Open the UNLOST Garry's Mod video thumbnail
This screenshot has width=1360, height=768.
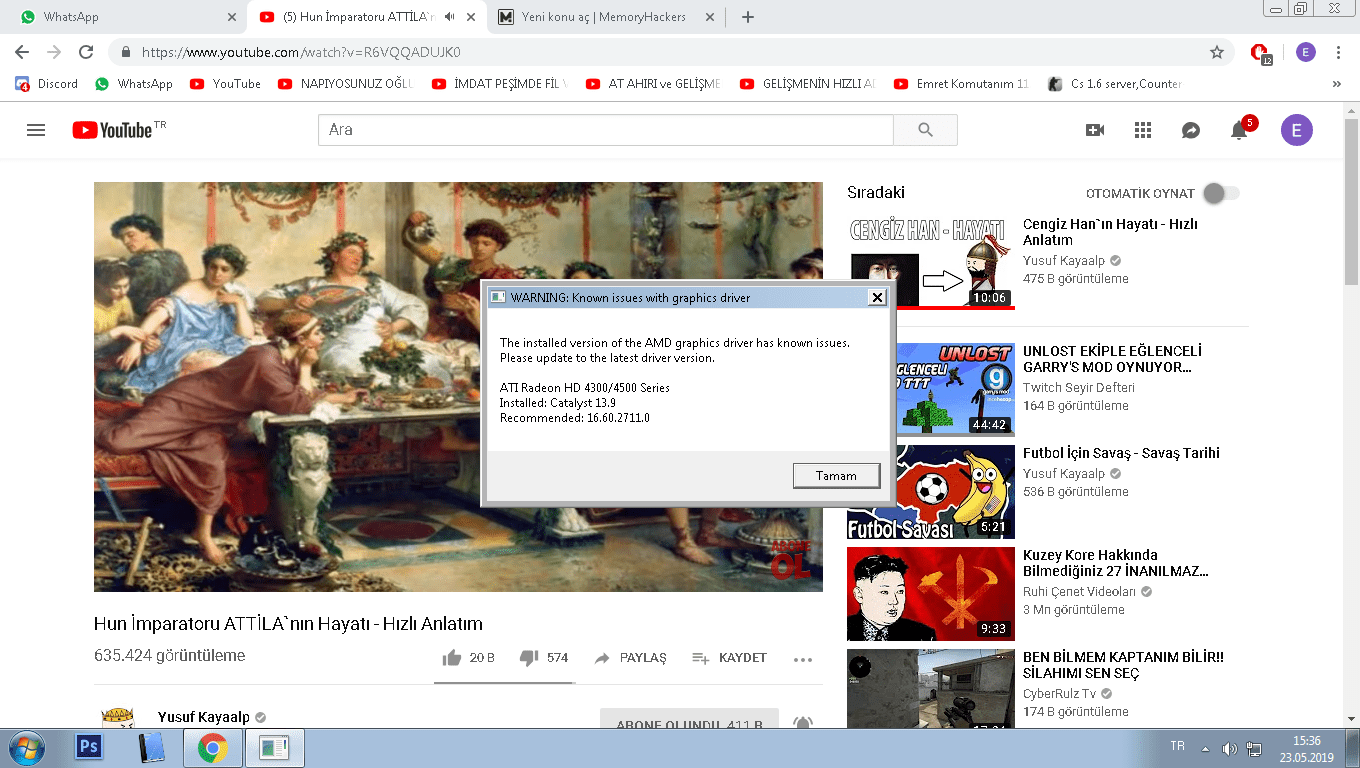(931, 389)
